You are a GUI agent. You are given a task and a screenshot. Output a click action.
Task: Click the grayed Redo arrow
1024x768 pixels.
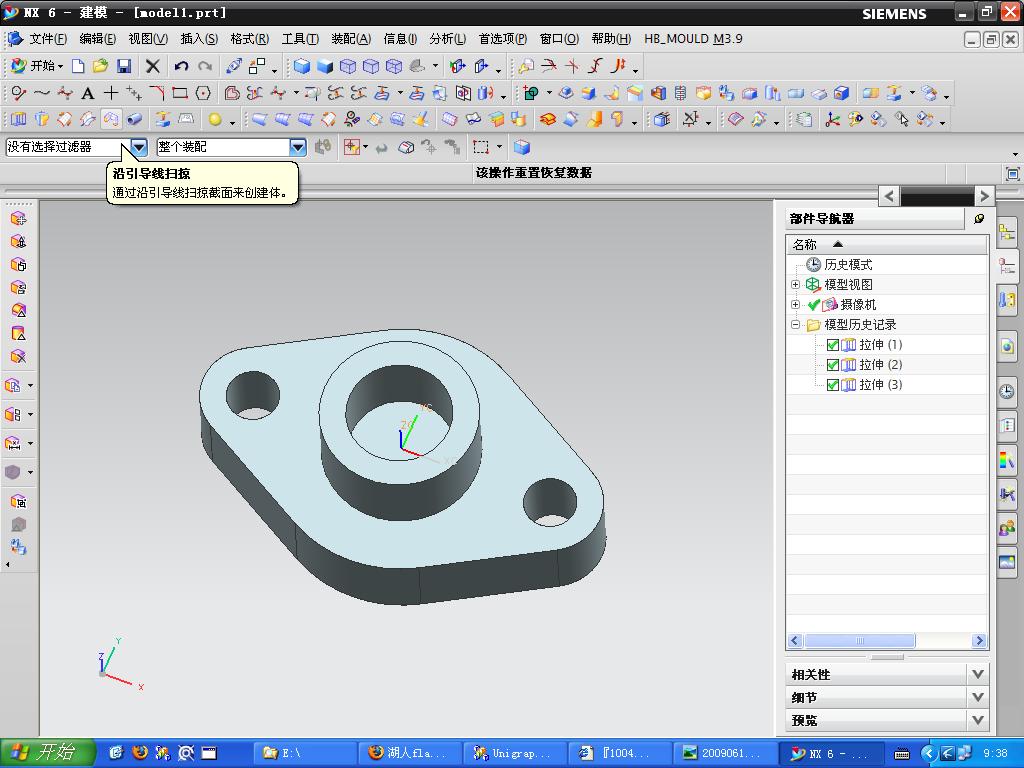pos(205,66)
